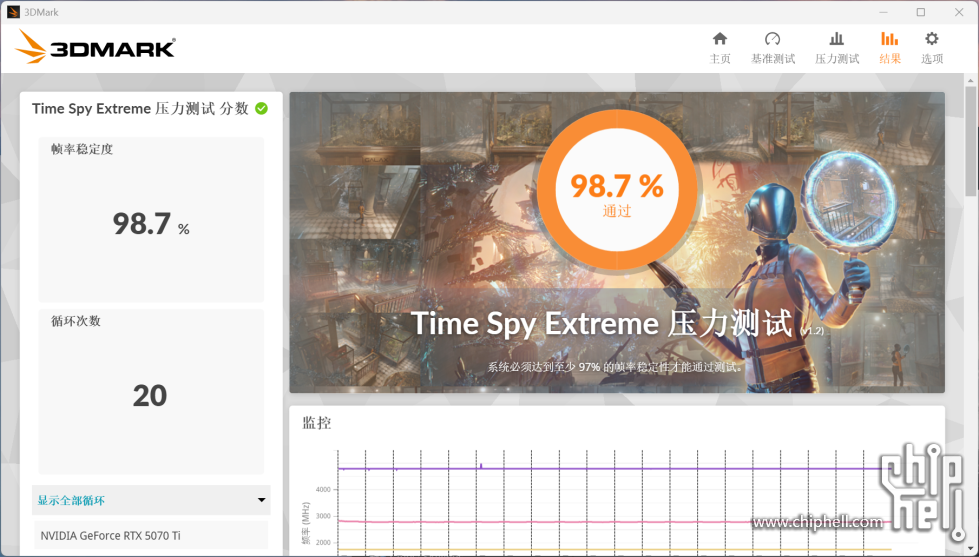Click the 循环次数 panel showing 20
The height and width of the screenshot is (557, 979).
click(151, 390)
